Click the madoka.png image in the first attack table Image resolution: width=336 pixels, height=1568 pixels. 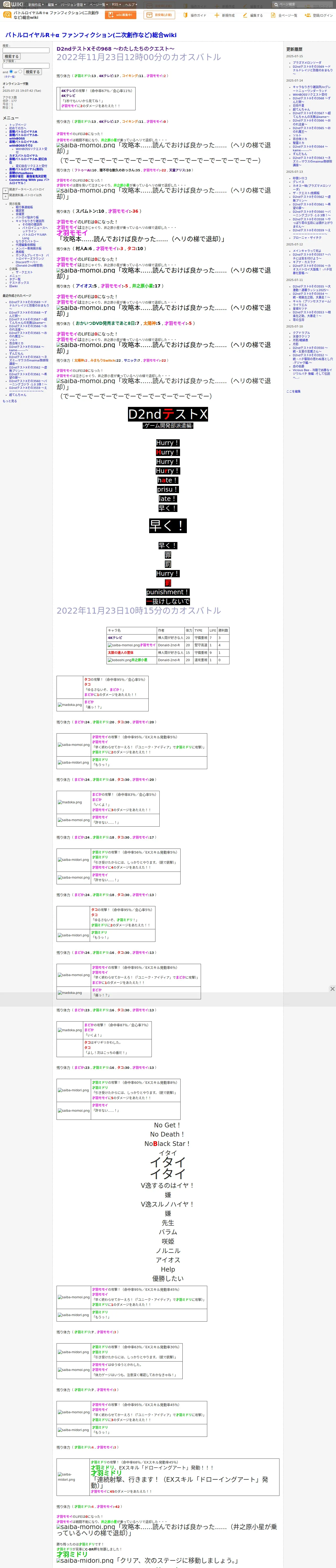point(70,705)
